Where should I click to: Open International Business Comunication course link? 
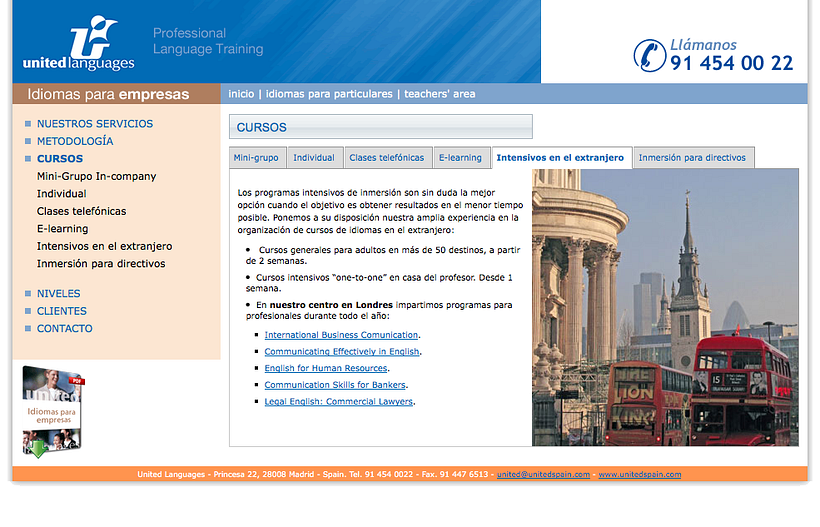pos(341,335)
